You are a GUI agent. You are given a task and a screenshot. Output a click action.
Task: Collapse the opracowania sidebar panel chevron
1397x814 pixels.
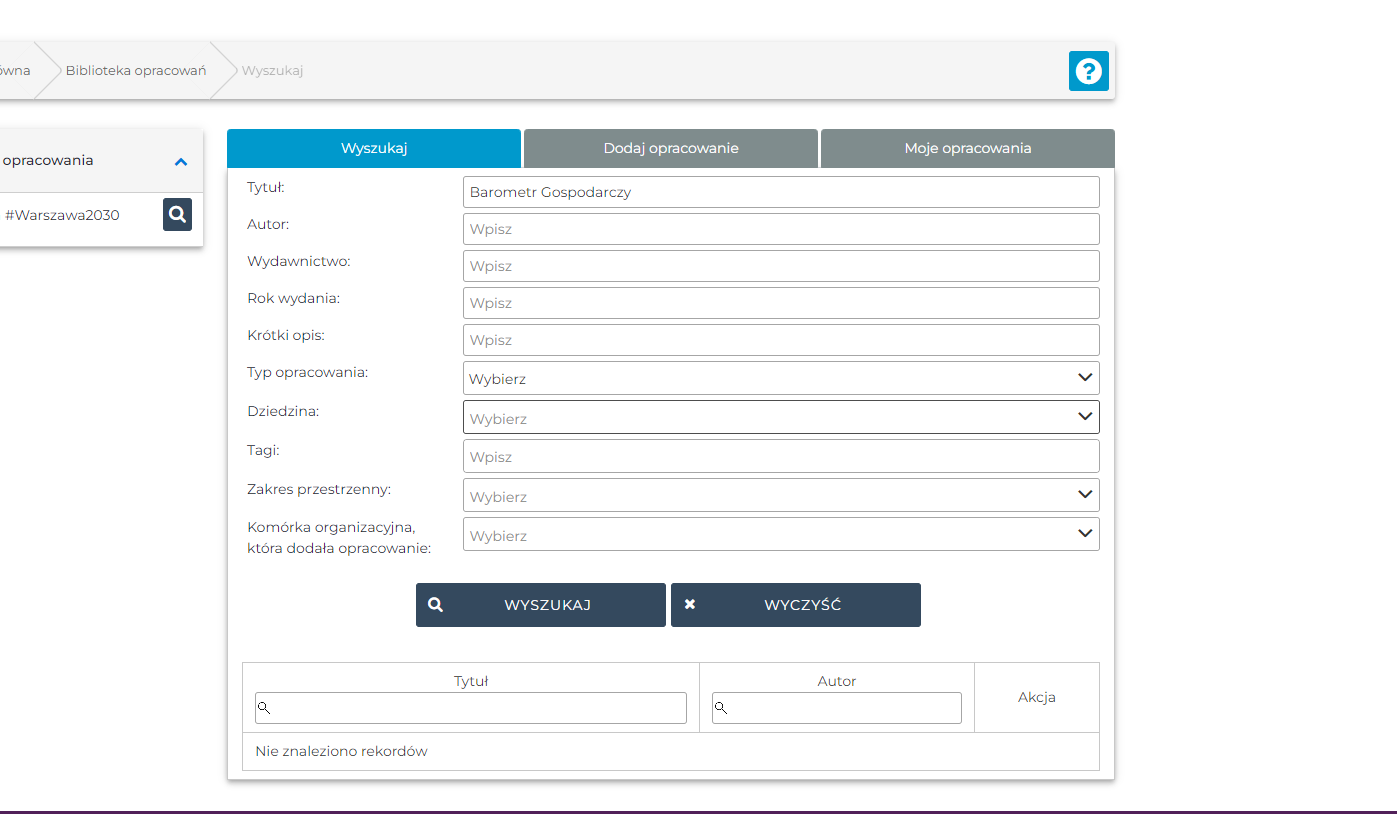[181, 161]
